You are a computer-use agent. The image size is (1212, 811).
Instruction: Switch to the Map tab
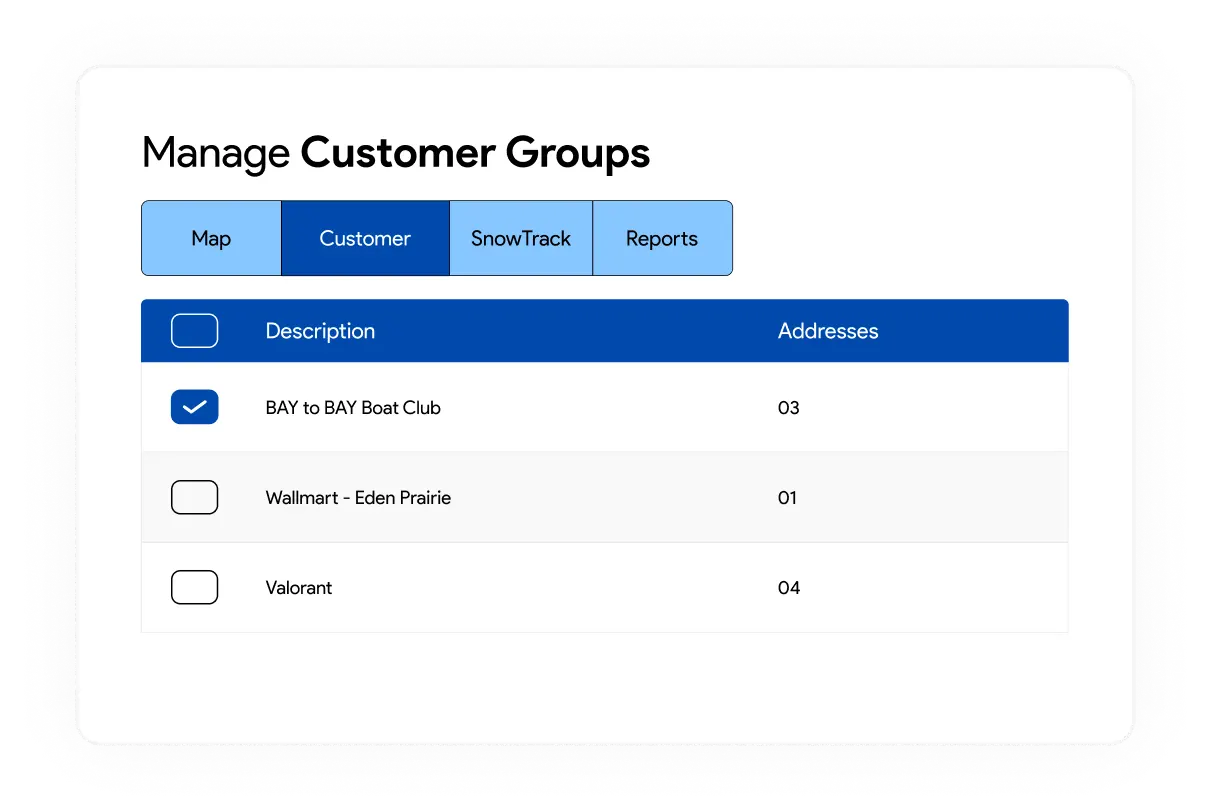click(x=211, y=238)
